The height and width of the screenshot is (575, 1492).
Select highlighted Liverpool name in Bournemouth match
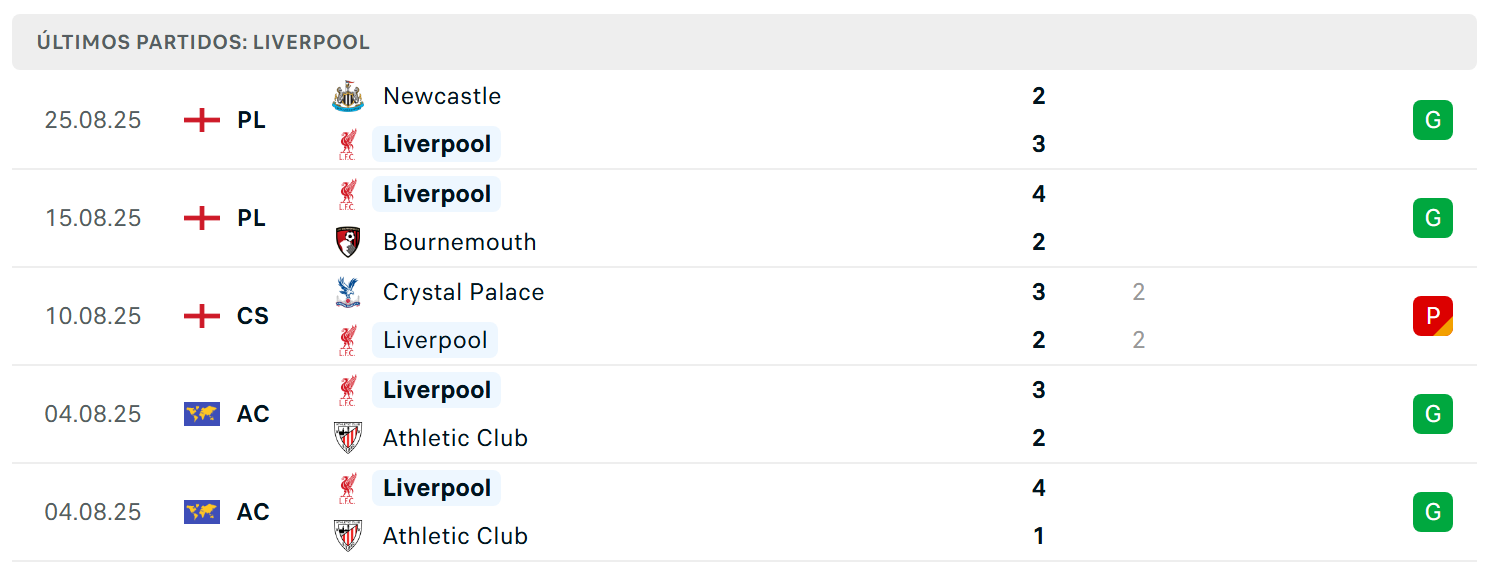click(436, 194)
